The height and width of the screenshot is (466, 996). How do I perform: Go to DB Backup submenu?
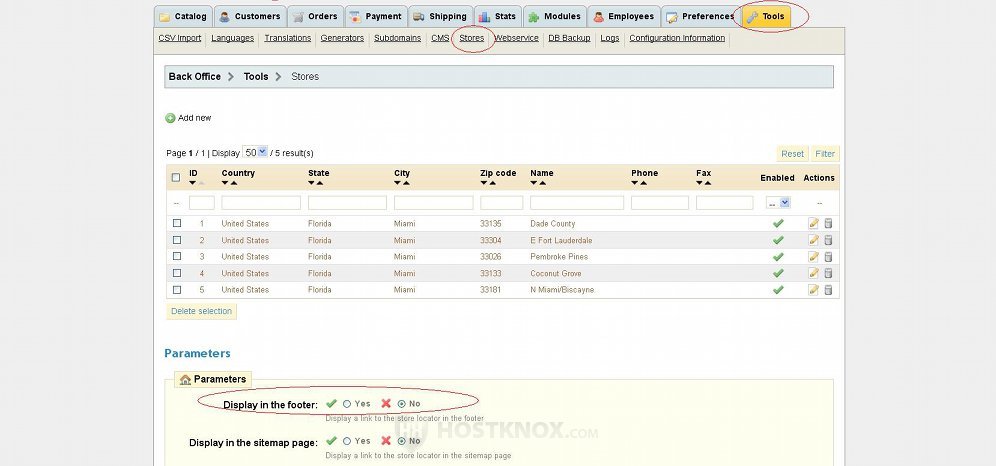click(569, 38)
